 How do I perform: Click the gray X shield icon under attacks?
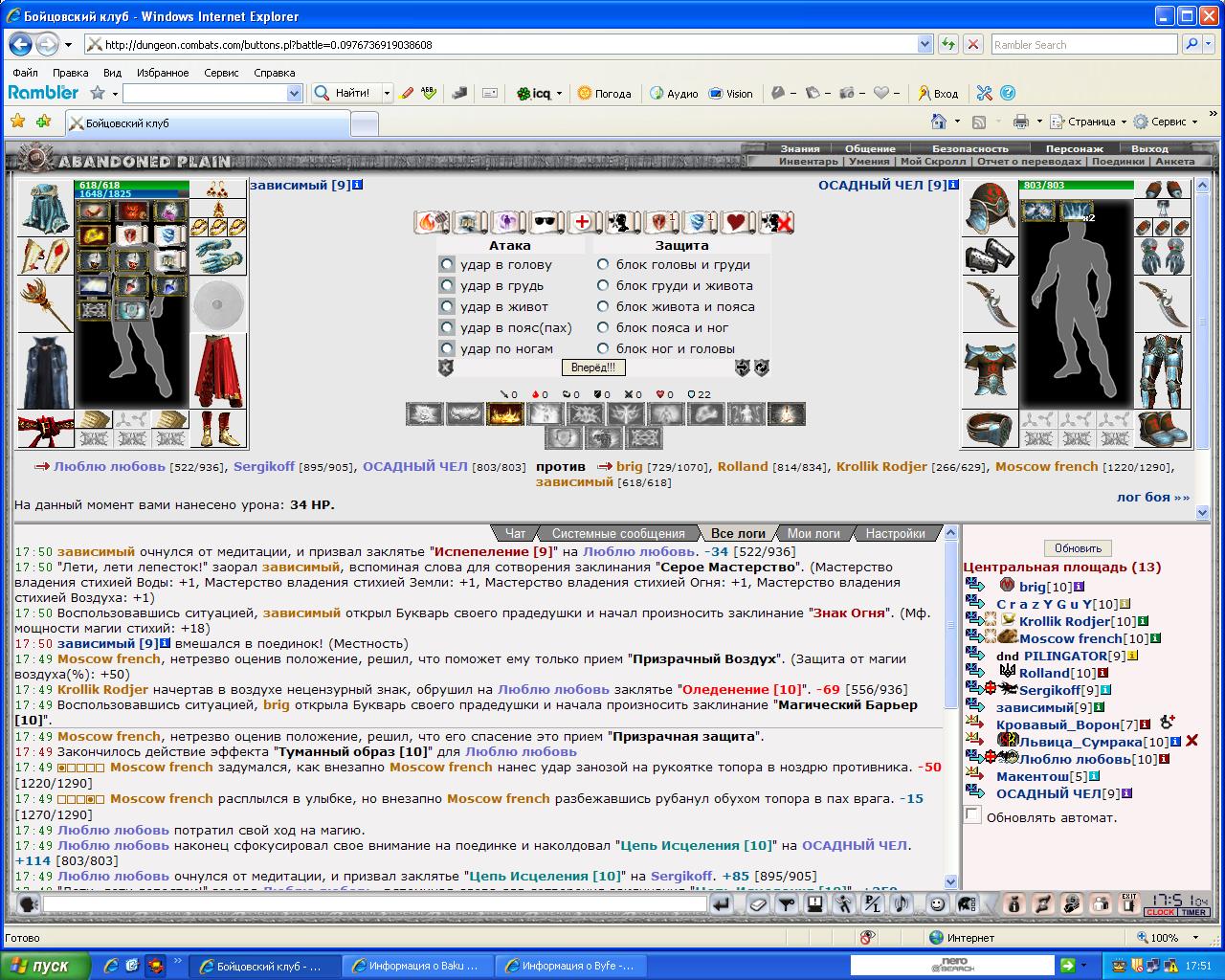[x=445, y=367]
